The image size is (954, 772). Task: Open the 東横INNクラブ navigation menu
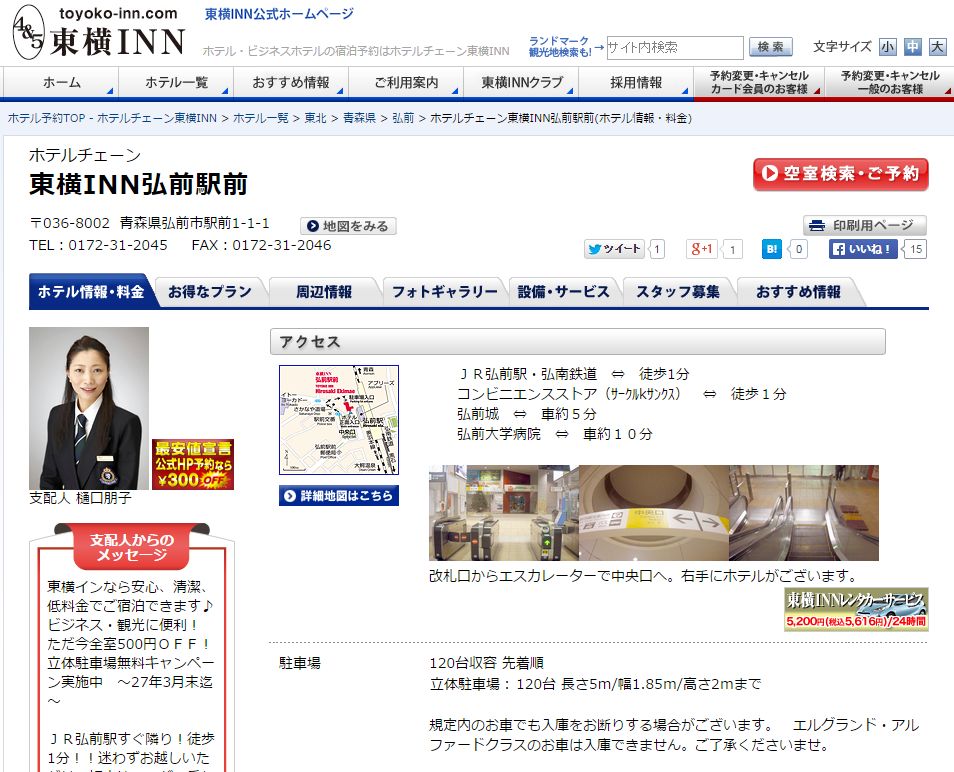521,82
